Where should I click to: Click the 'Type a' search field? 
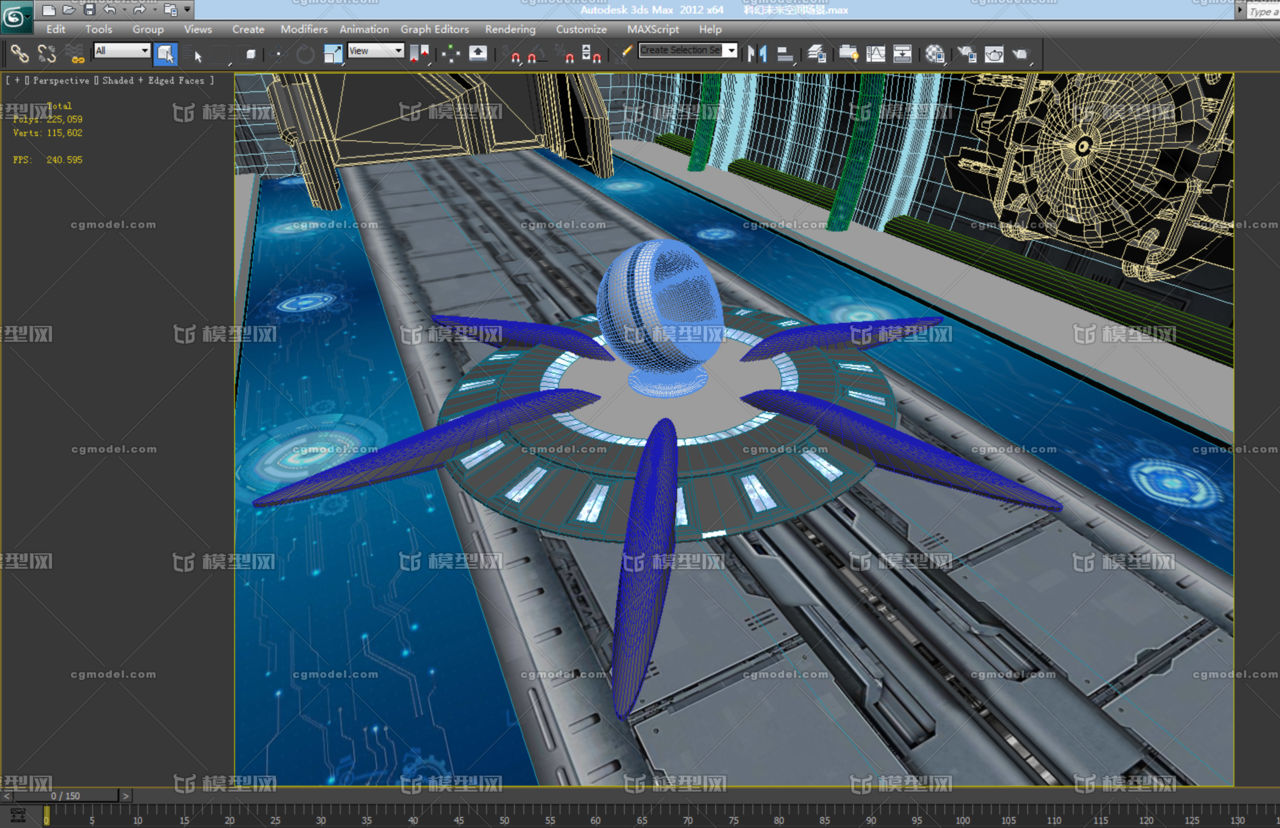[1263, 11]
